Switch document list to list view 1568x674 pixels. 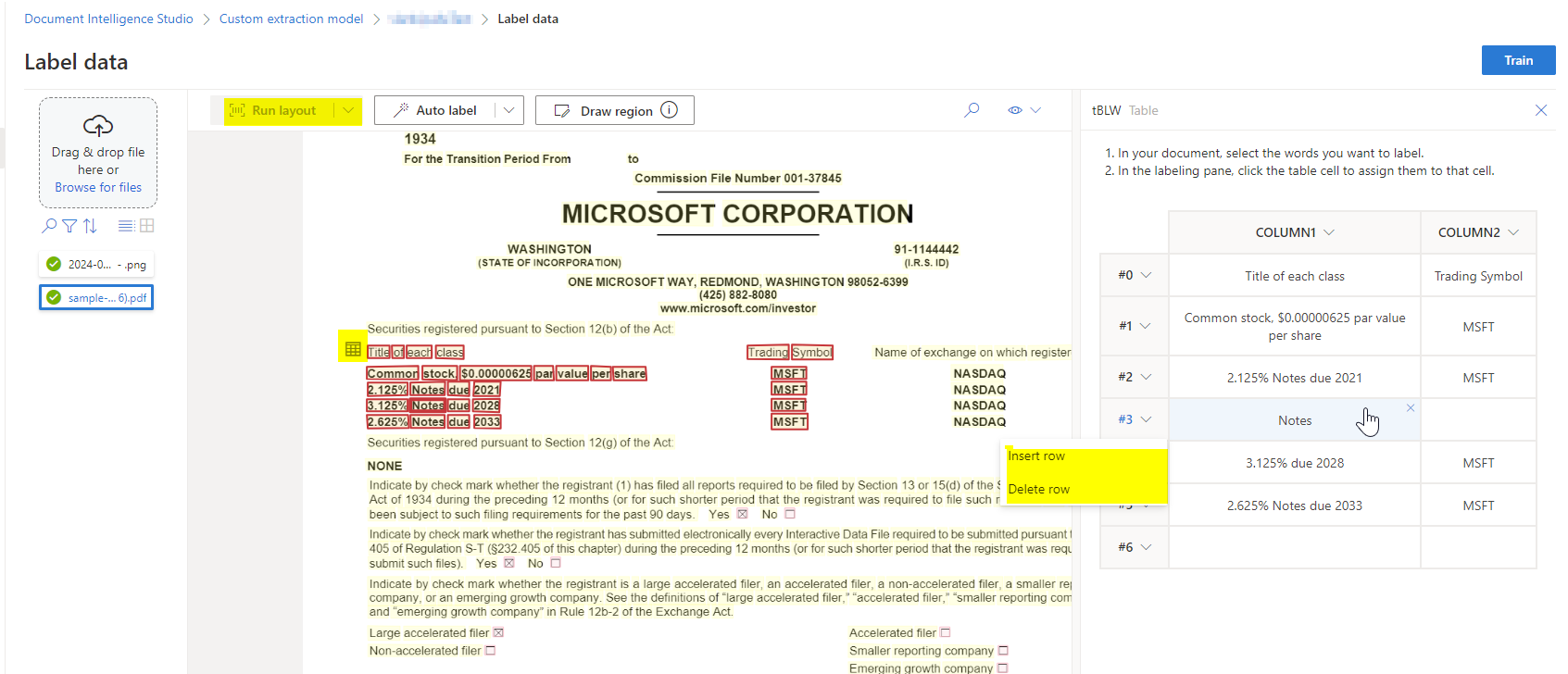pos(126,226)
